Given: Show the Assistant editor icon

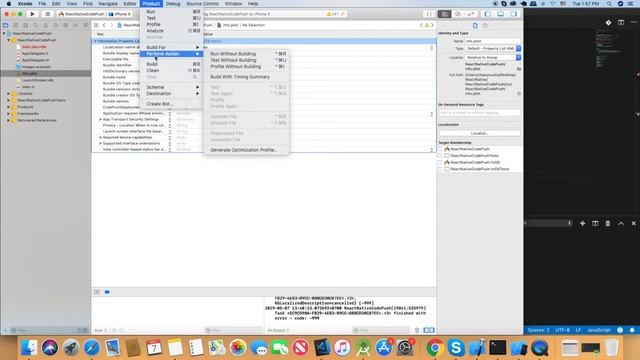Looking at the screenshot, I should (x=458, y=14).
